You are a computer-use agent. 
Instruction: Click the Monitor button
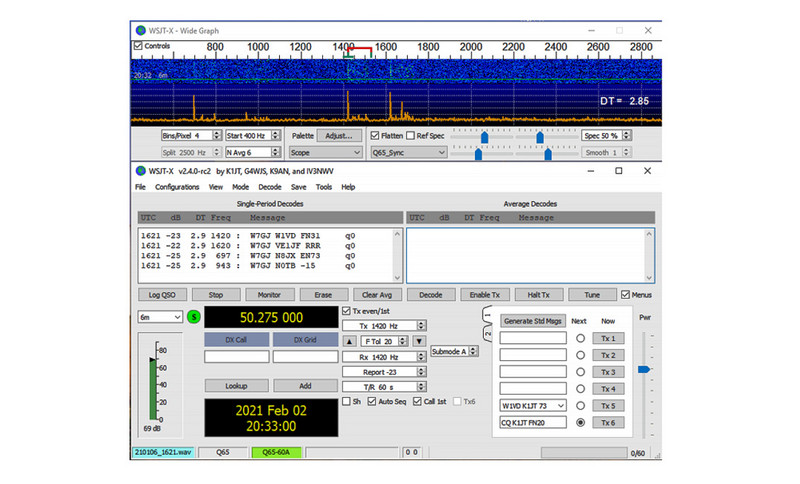[x=269, y=295]
